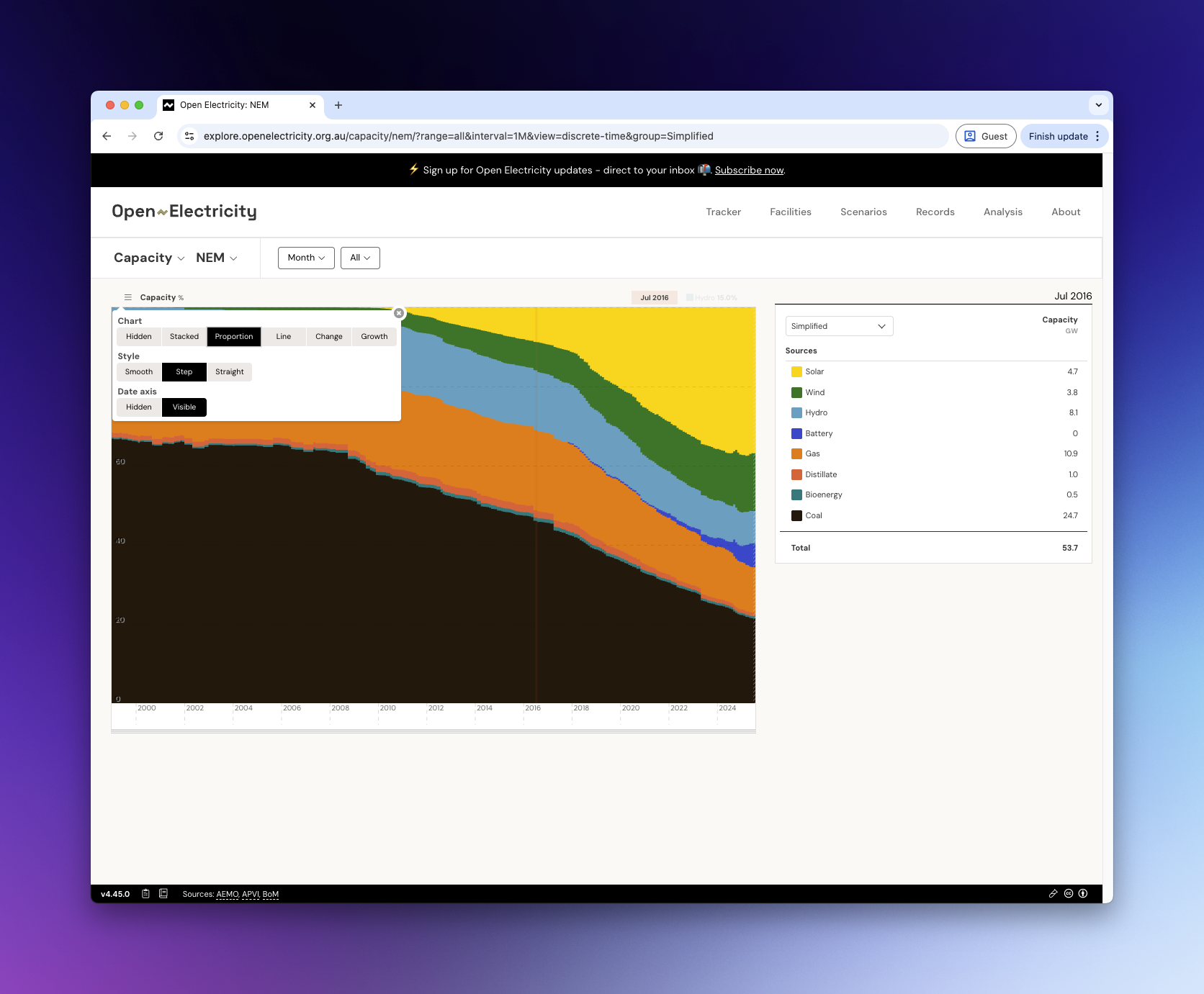The image size is (1204, 994).
Task: Click the v4.45.0 version label
Action: (115, 894)
